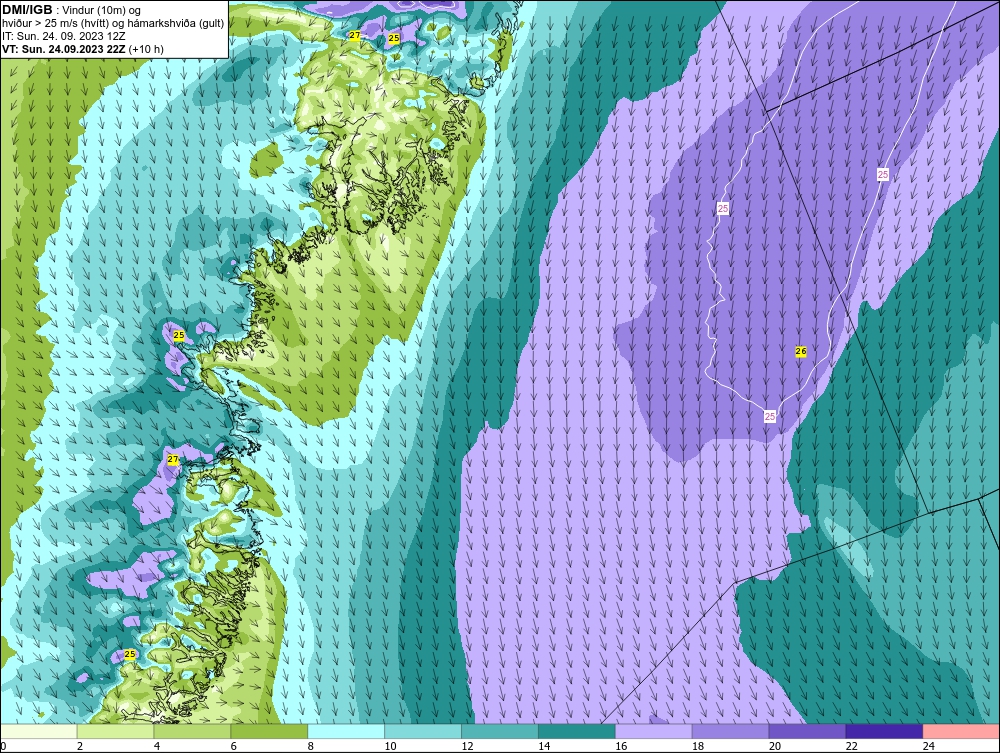The width and height of the screenshot is (1000, 753).
Task: Click the legend scale value 12
Action: tap(467, 746)
